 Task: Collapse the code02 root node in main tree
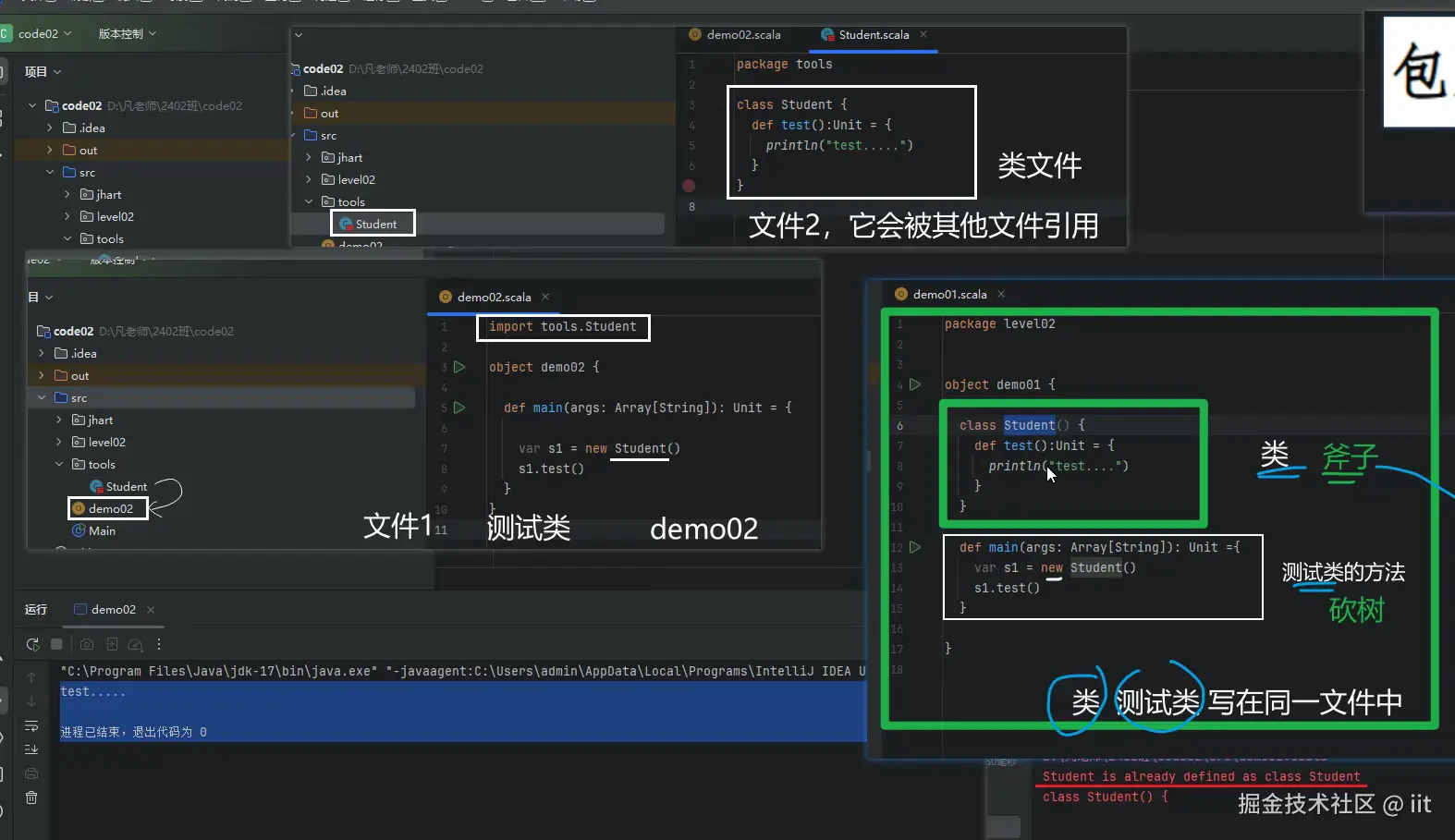[32, 105]
